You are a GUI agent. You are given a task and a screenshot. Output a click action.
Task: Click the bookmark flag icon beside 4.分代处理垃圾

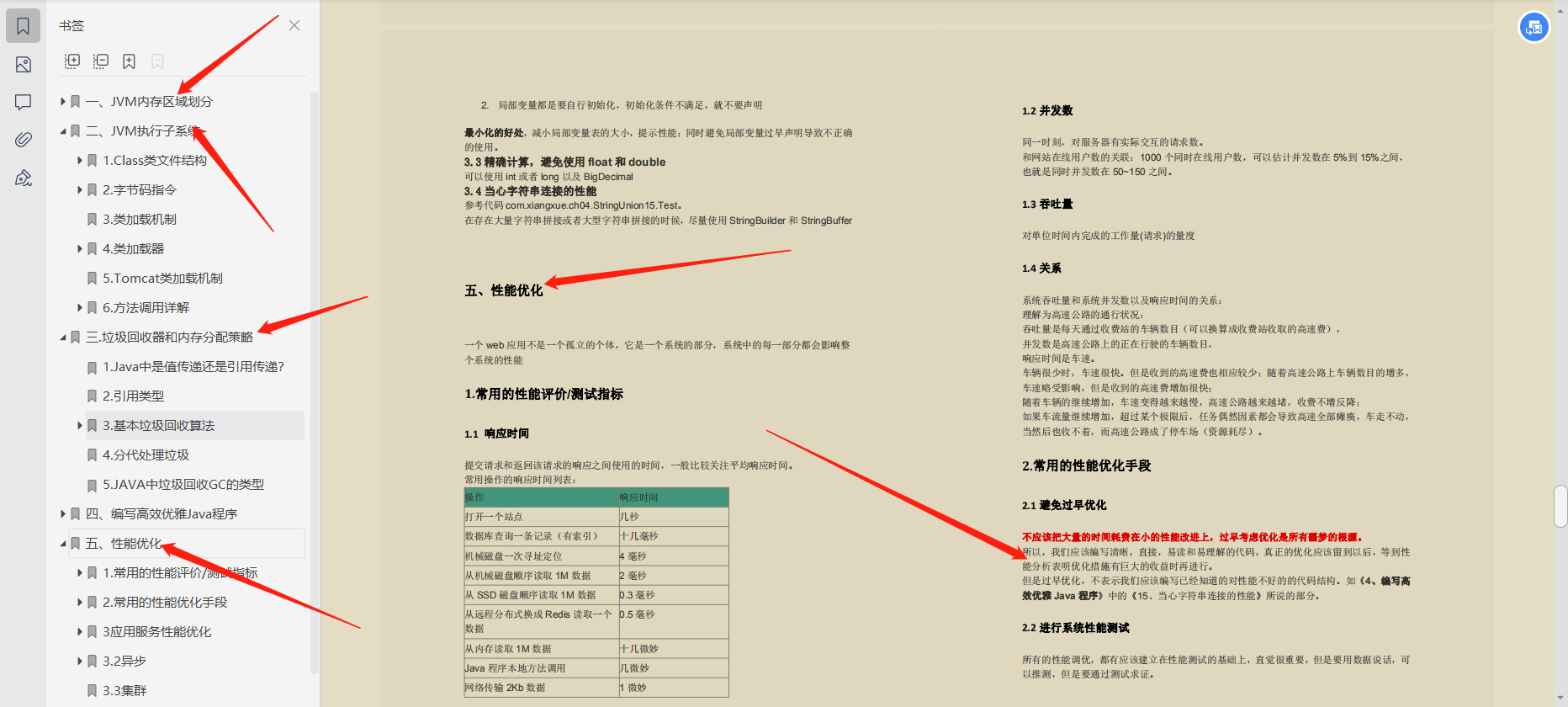point(93,455)
